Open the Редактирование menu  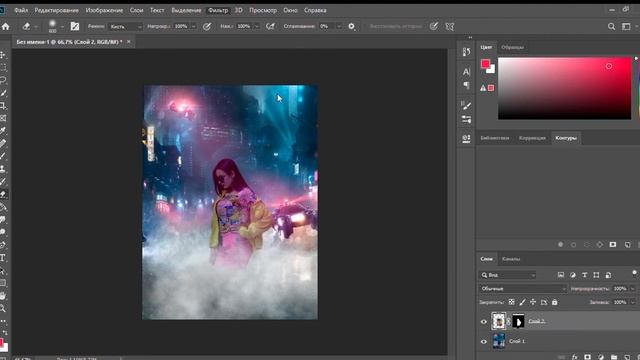[56, 10]
